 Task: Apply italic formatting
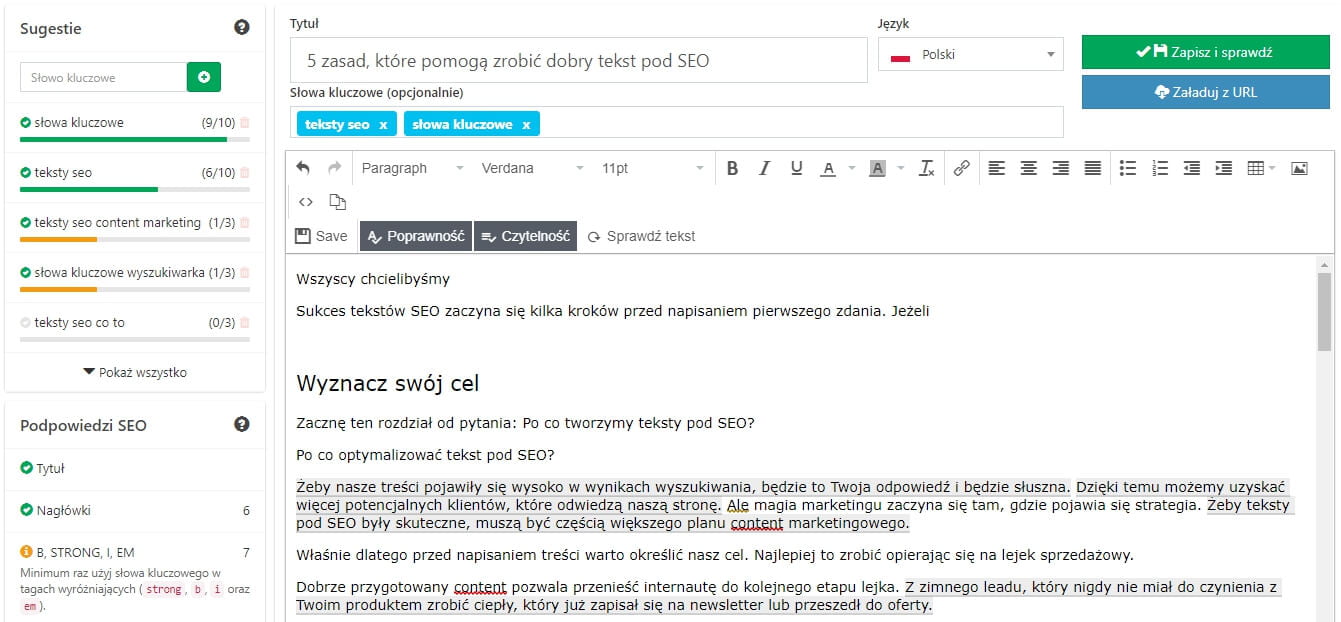coord(764,168)
